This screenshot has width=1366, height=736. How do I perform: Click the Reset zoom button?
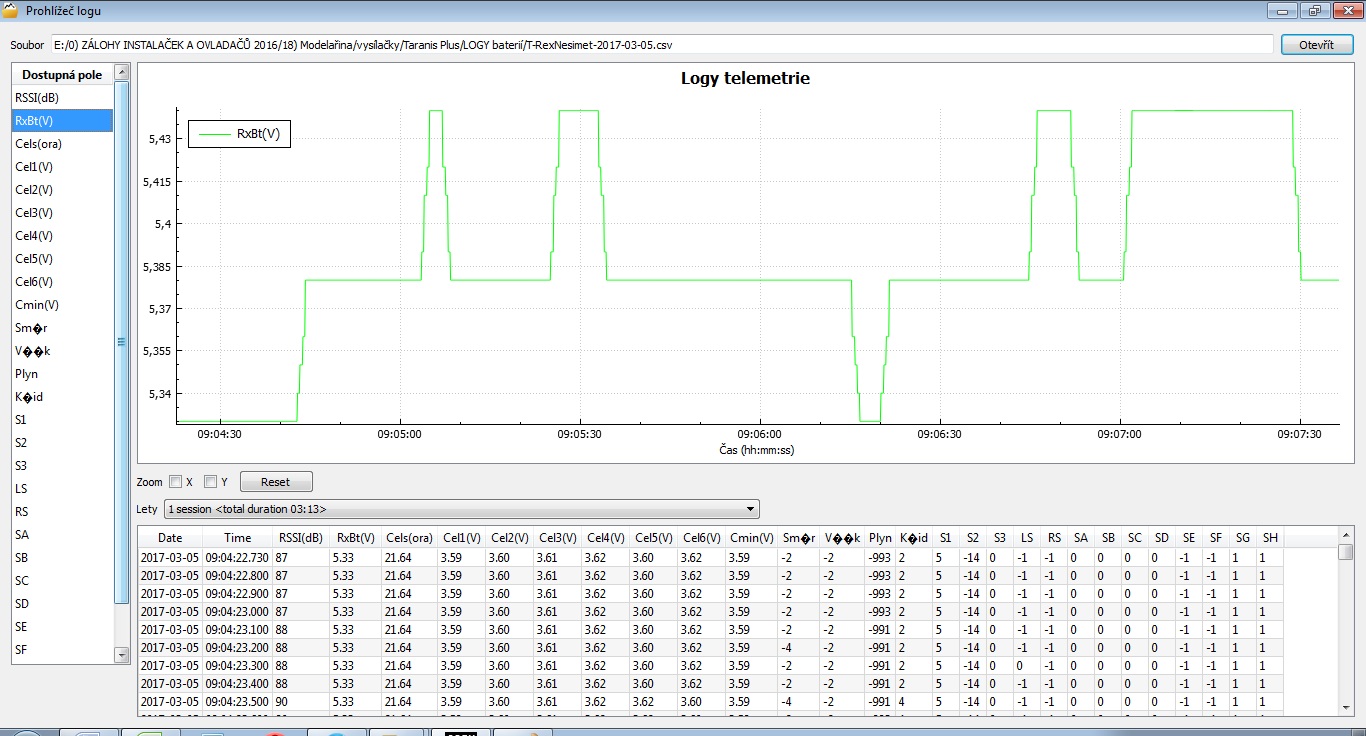[x=275, y=482]
